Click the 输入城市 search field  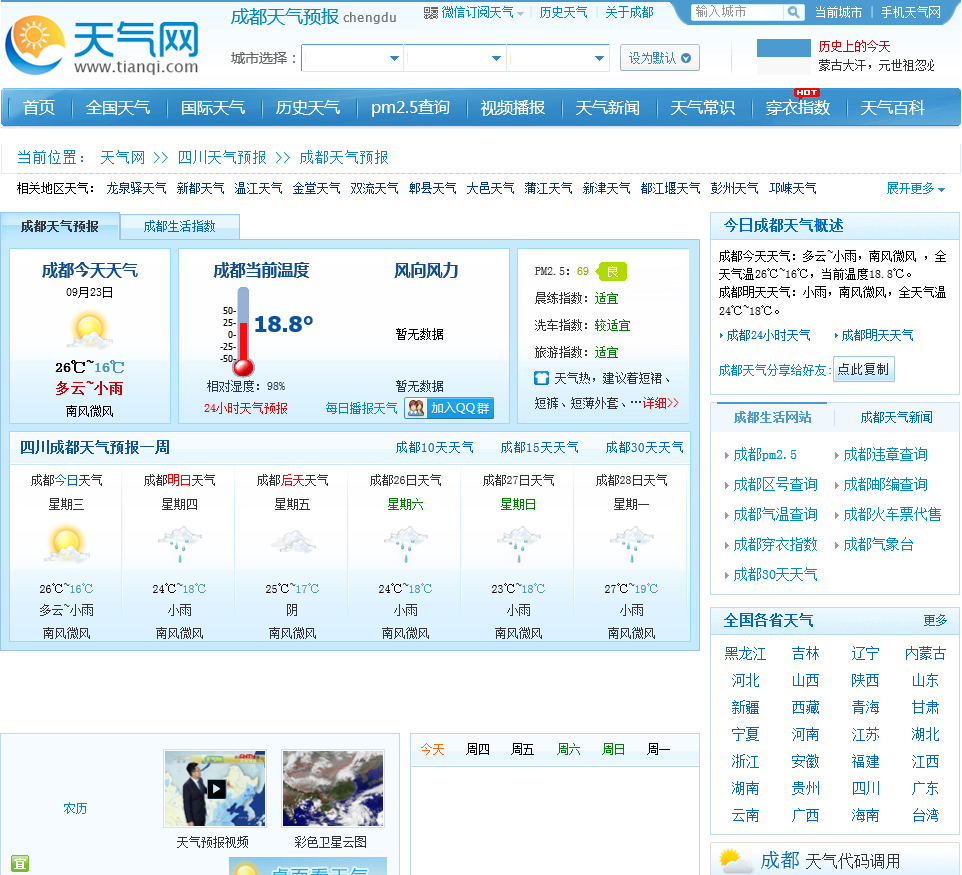click(x=737, y=12)
